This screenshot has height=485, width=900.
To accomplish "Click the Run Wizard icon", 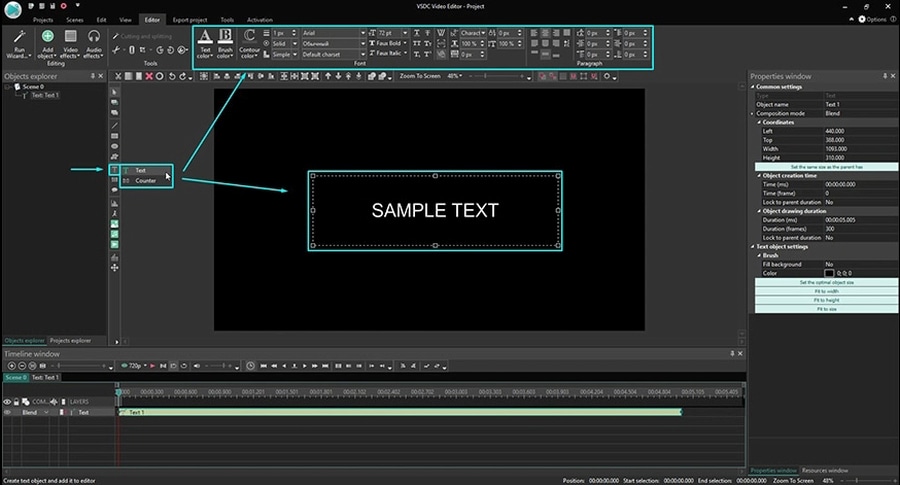I will coord(19,37).
